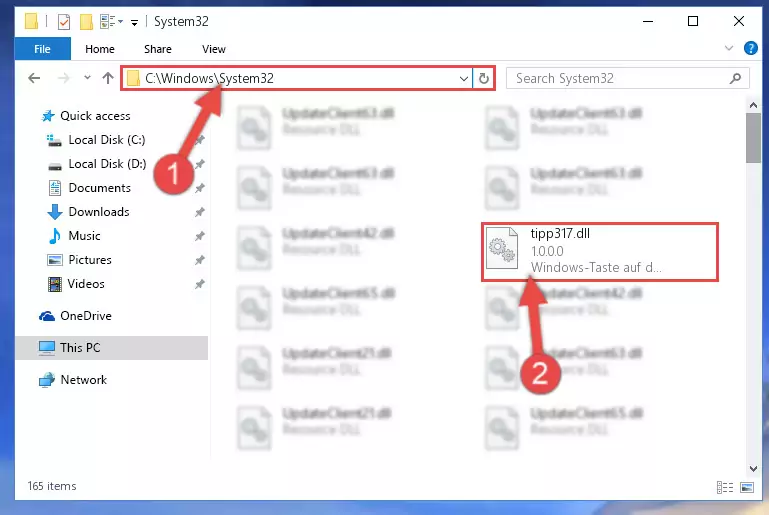The height and width of the screenshot is (515, 769).
Task: Select the tipp317.dll file
Action: 600,252
